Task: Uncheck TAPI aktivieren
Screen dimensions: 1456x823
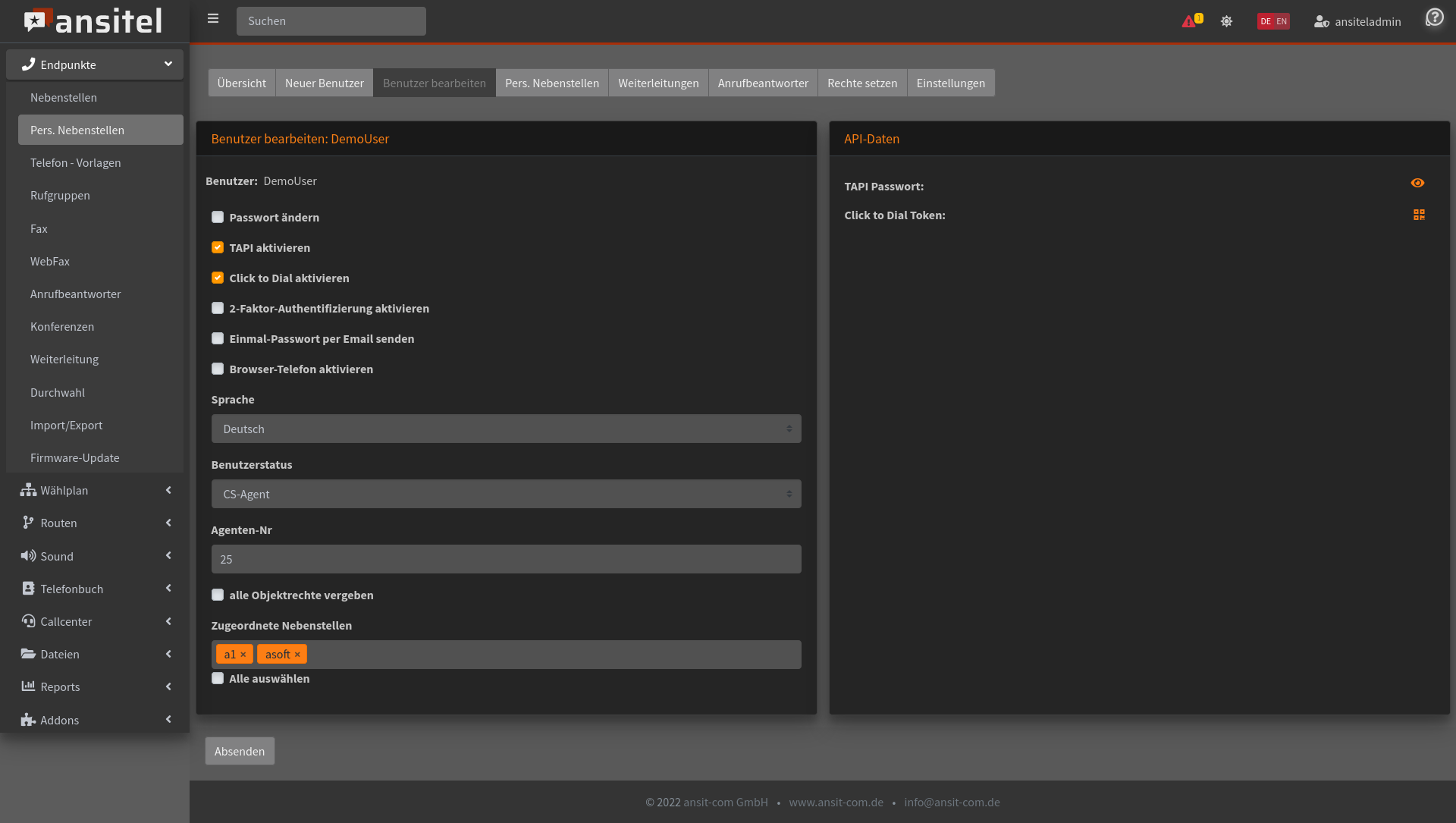Action: point(218,247)
